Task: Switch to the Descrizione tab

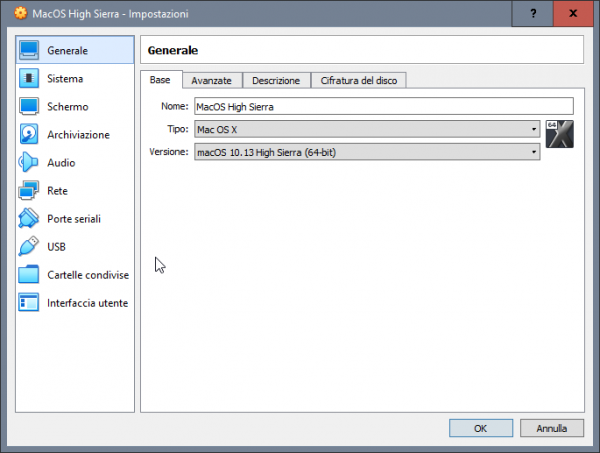Action: [276, 81]
